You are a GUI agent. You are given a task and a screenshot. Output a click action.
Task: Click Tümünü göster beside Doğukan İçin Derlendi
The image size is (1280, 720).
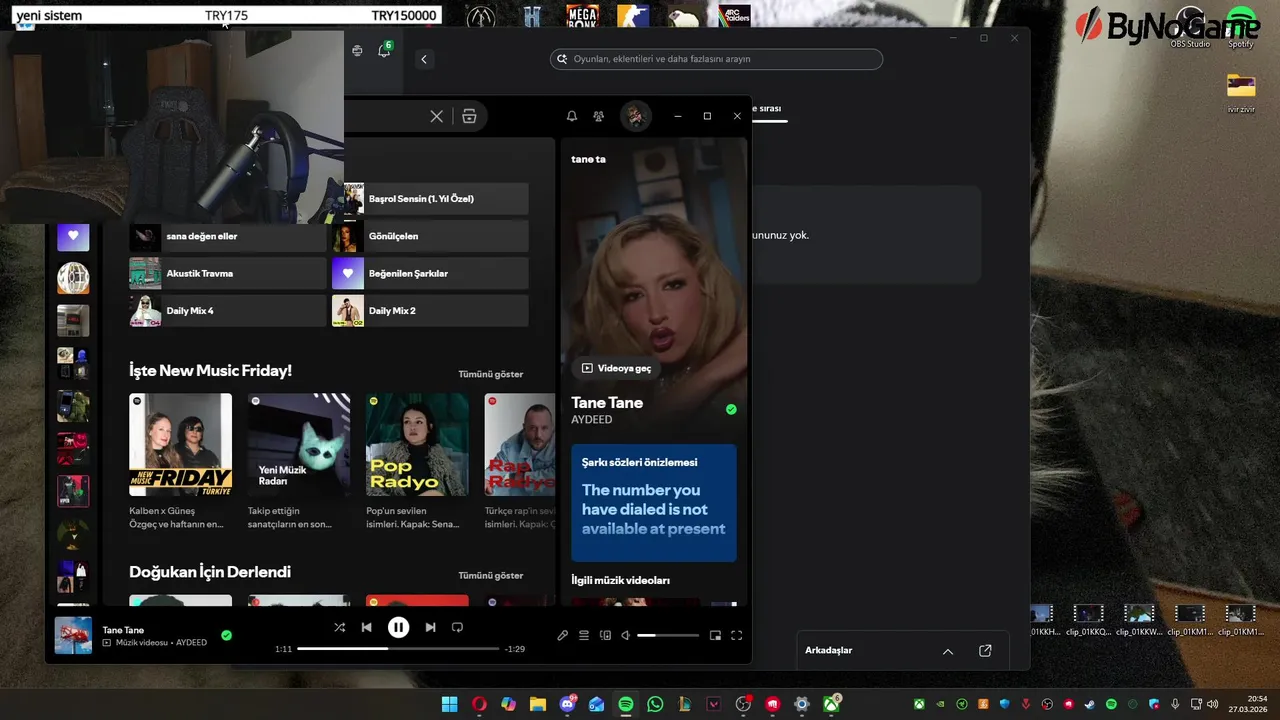pyautogui.click(x=491, y=576)
